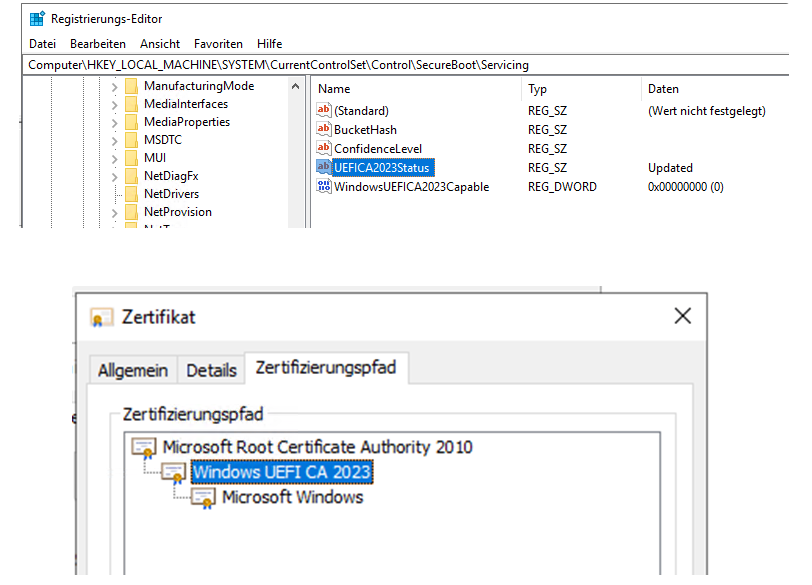This screenshot has height=585, width=812.
Task: Select the Microsoft Windows certificate entry
Action: point(293,497)
